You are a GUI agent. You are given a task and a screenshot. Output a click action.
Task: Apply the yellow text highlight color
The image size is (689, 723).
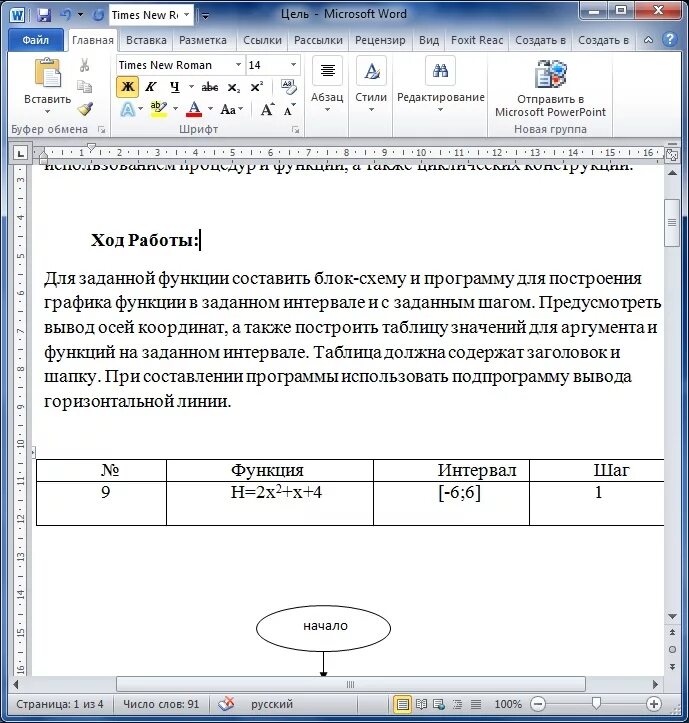[x=159, y=109]
